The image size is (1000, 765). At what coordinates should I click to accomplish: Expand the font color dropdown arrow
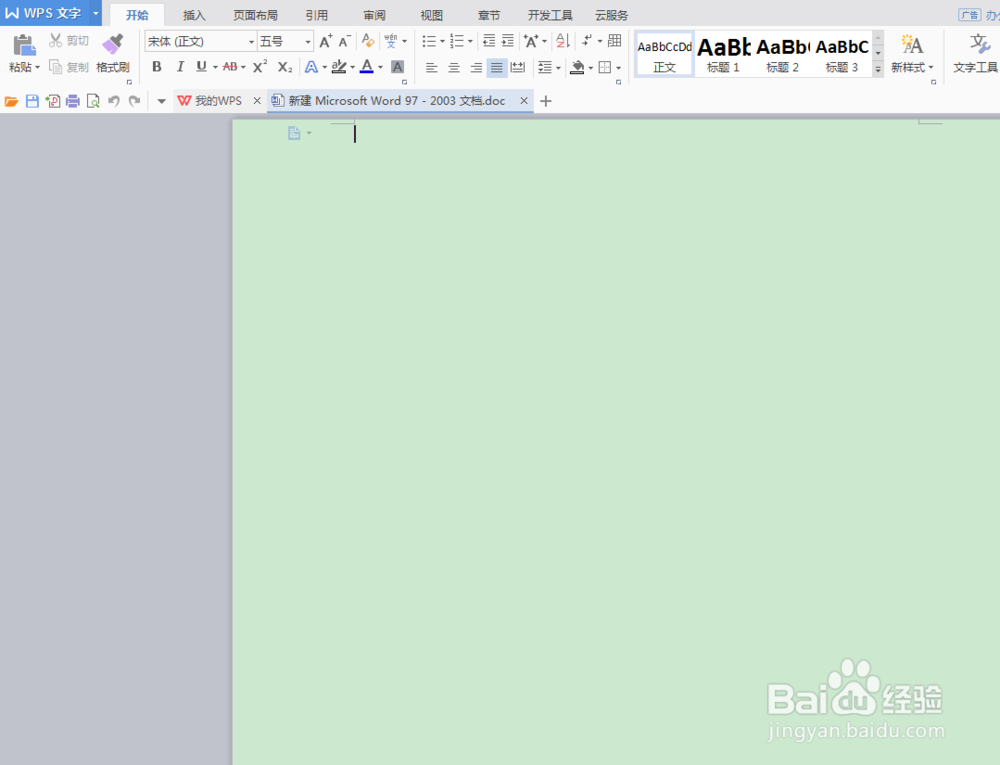pos(381,67)
